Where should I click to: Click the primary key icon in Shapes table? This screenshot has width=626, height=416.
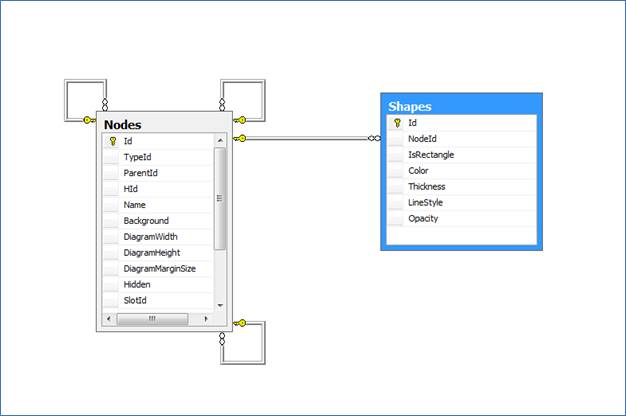[397, 123]
